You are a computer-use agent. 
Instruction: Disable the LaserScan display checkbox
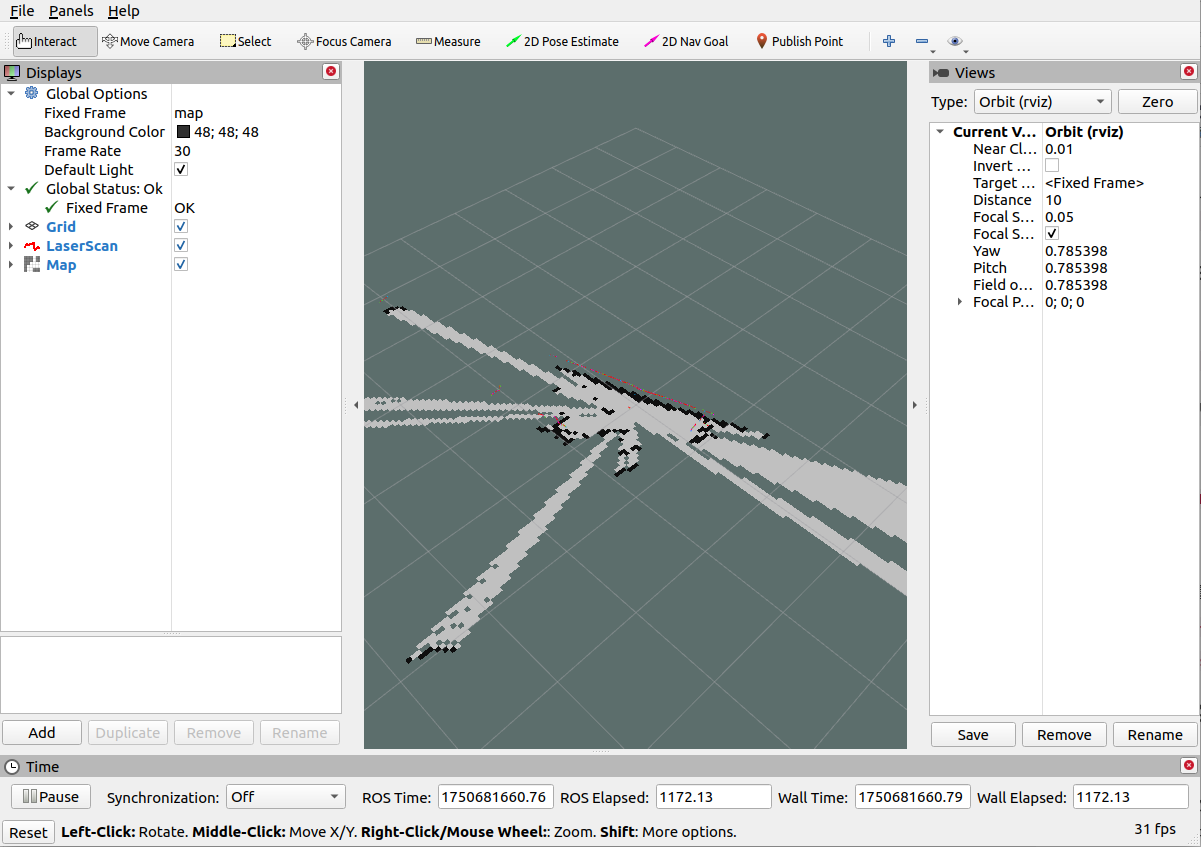click(x=181, y=245)
